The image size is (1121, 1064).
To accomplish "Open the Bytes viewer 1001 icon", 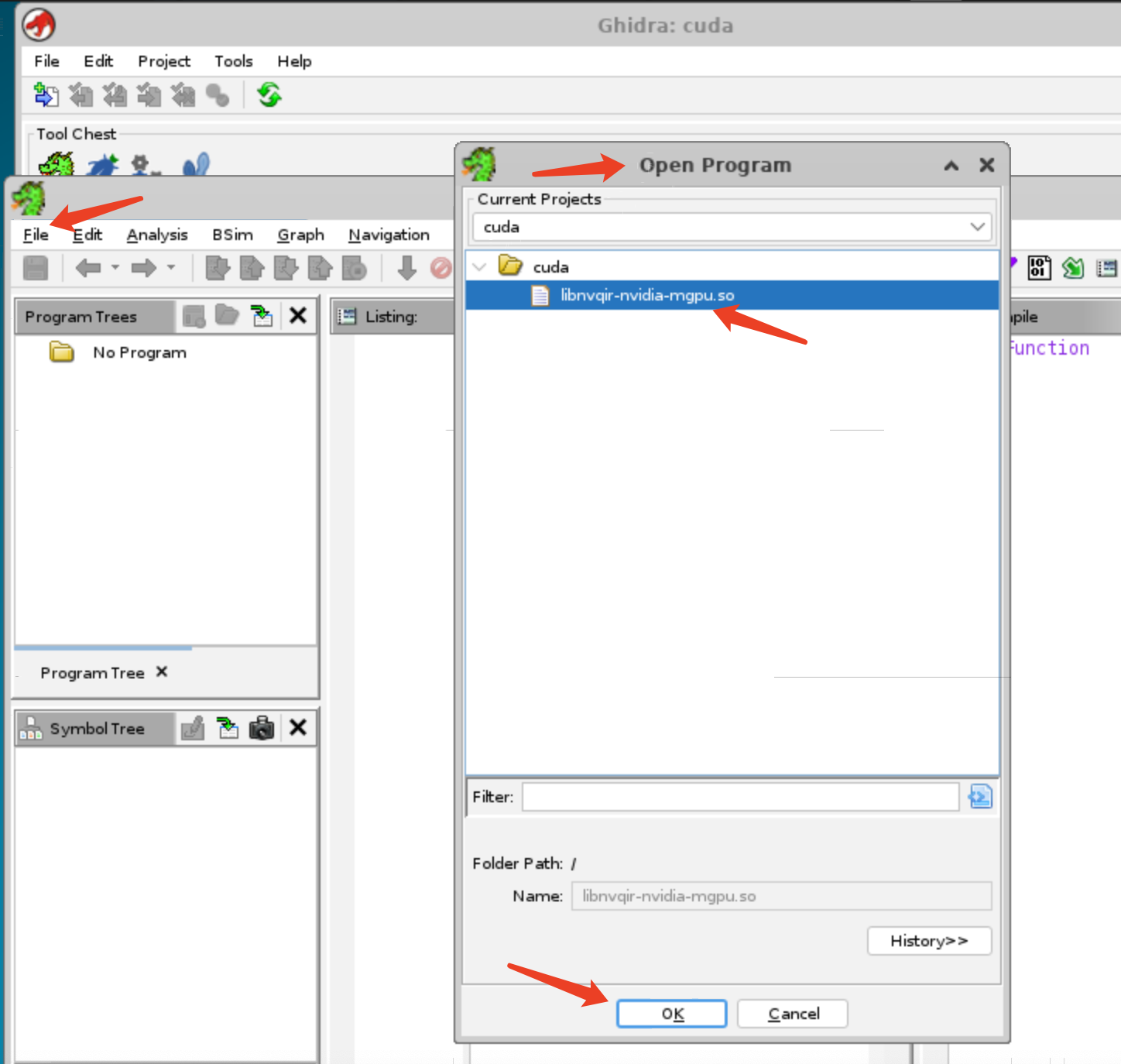I will pos(1039,268).
